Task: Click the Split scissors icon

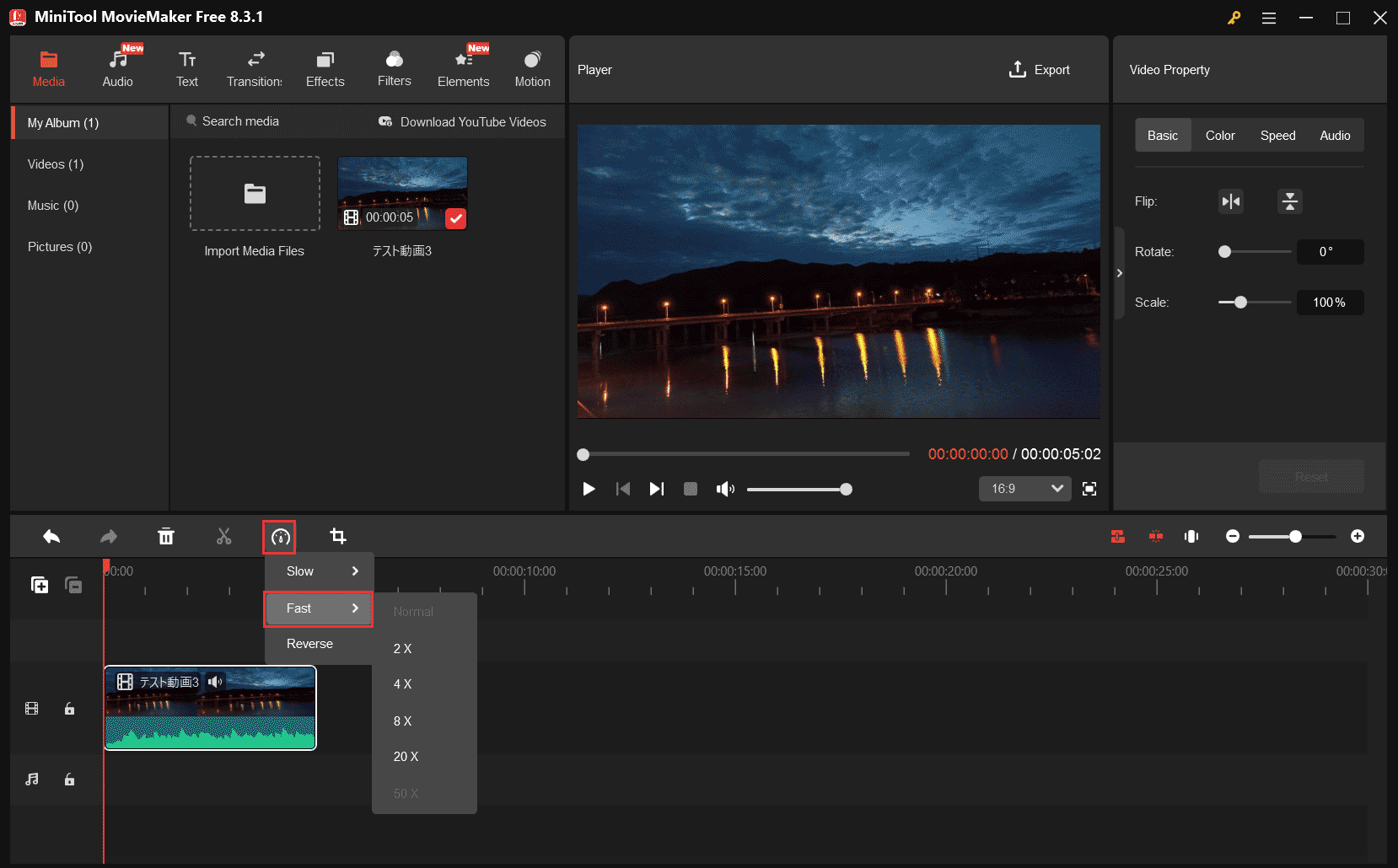Action: point(223,537)
